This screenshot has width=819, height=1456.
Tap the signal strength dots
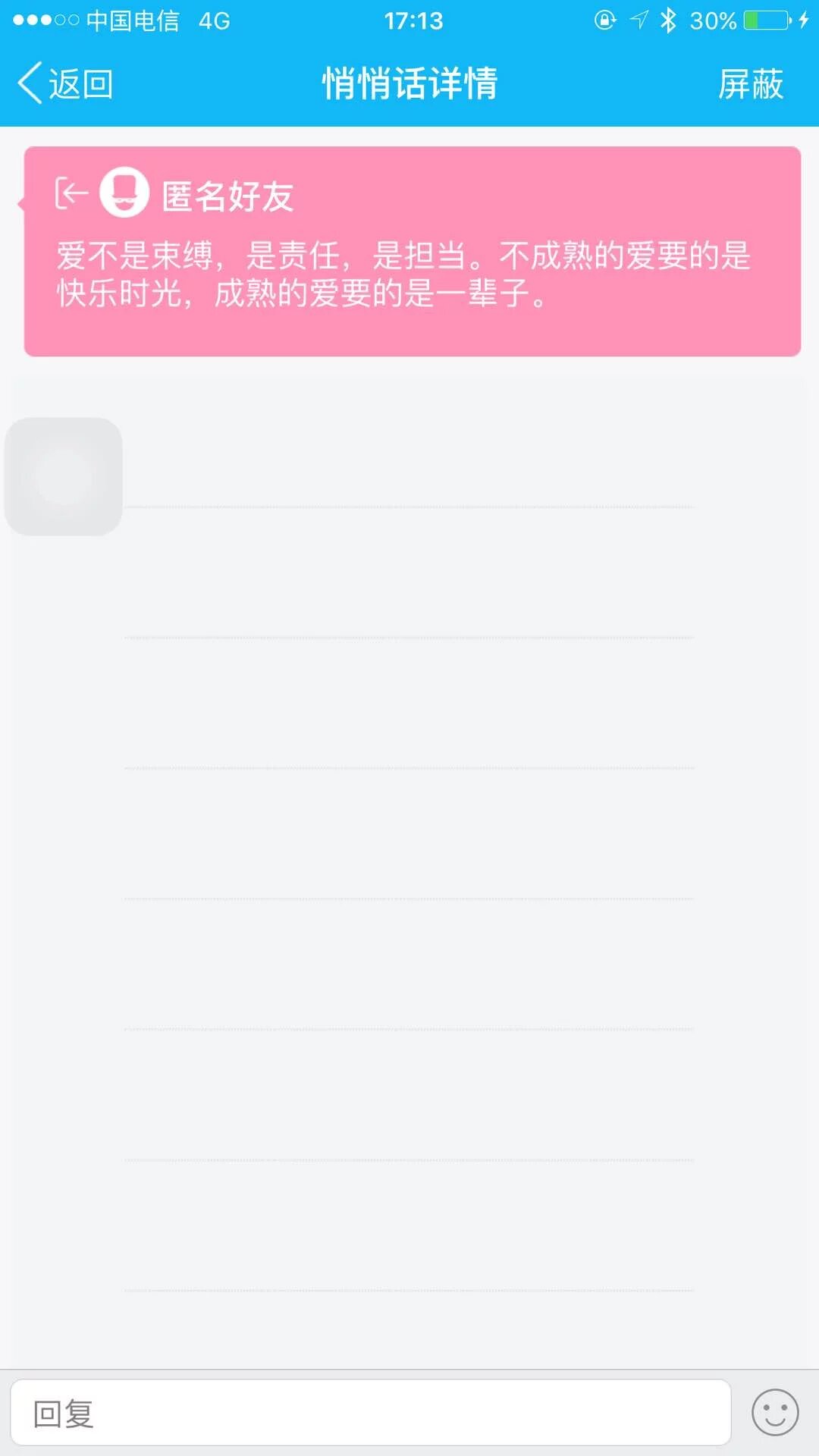[x=45, y=20]
